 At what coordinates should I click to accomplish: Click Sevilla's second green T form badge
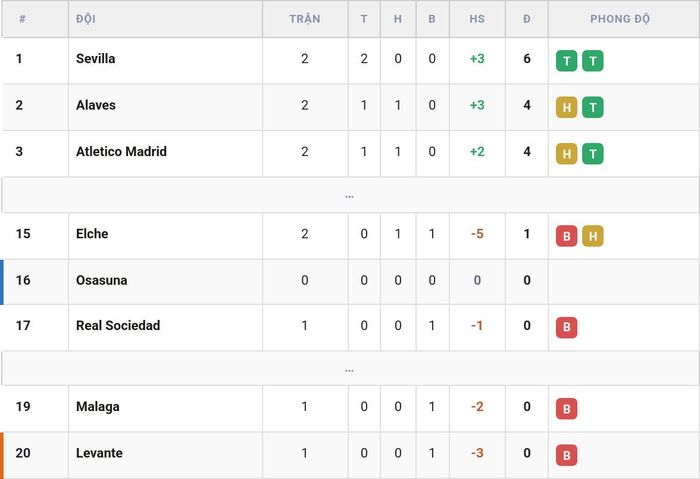593,61
